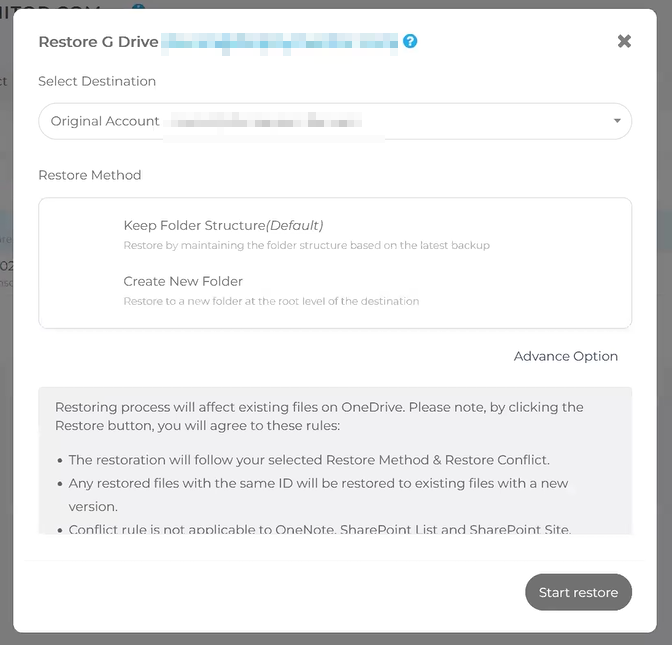
Task: Click the 'Restore by maintaining the folder structure' description
Action: pos(306,245)
